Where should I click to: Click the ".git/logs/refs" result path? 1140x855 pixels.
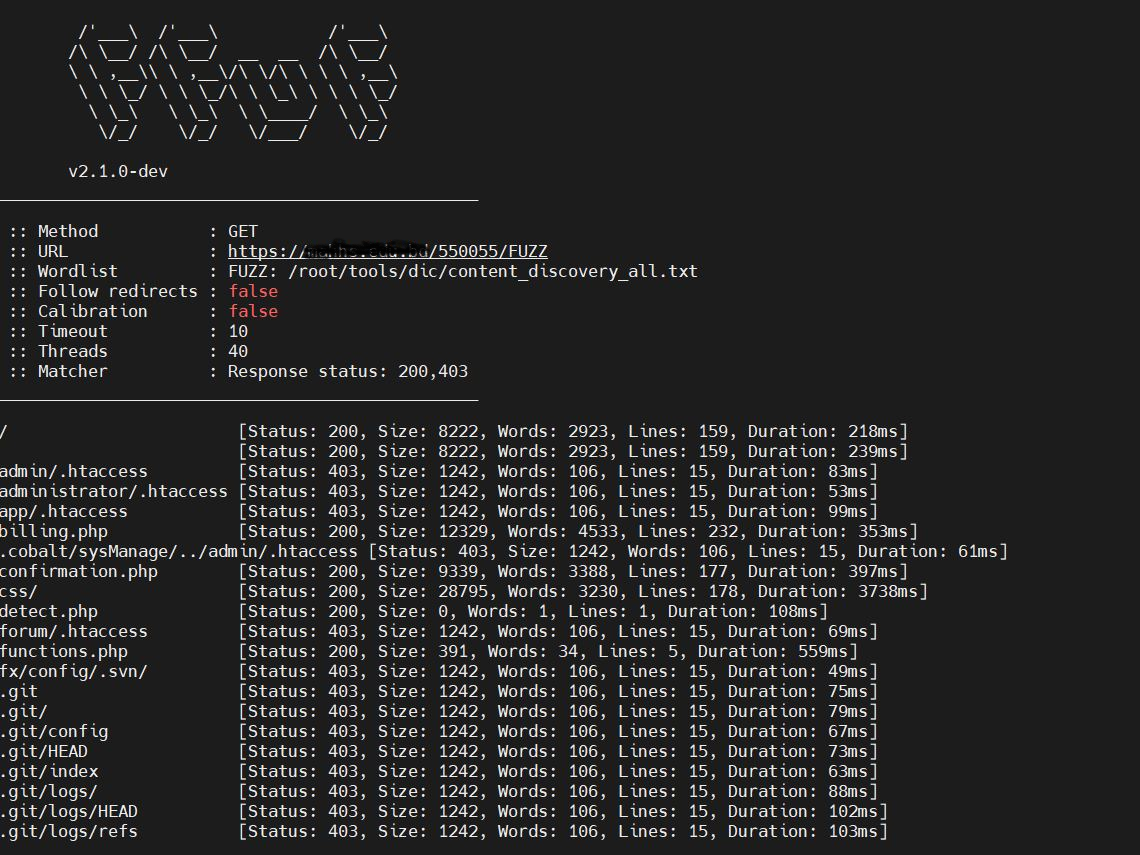69,831
